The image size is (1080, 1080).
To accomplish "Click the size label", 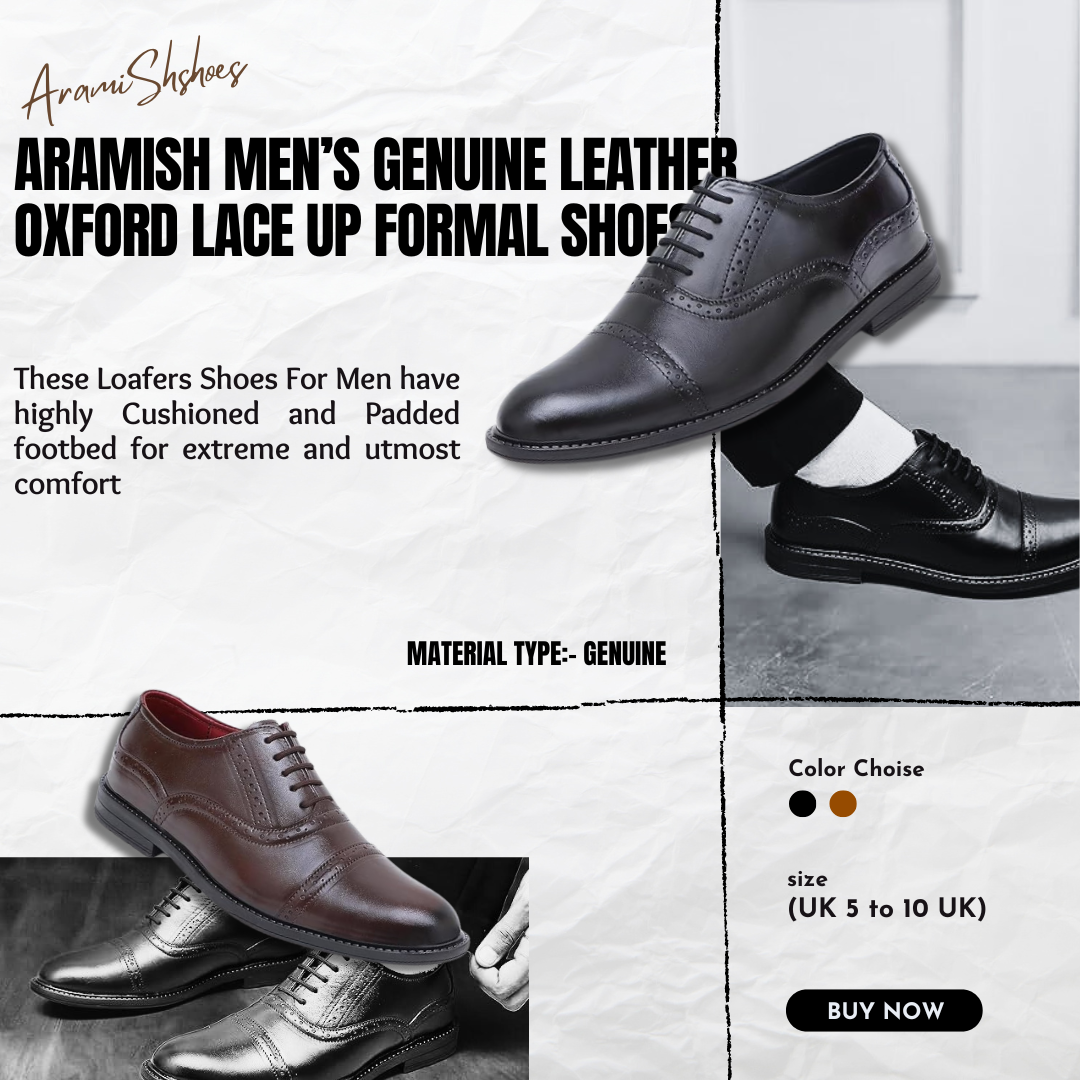I will tap(807, 880).
